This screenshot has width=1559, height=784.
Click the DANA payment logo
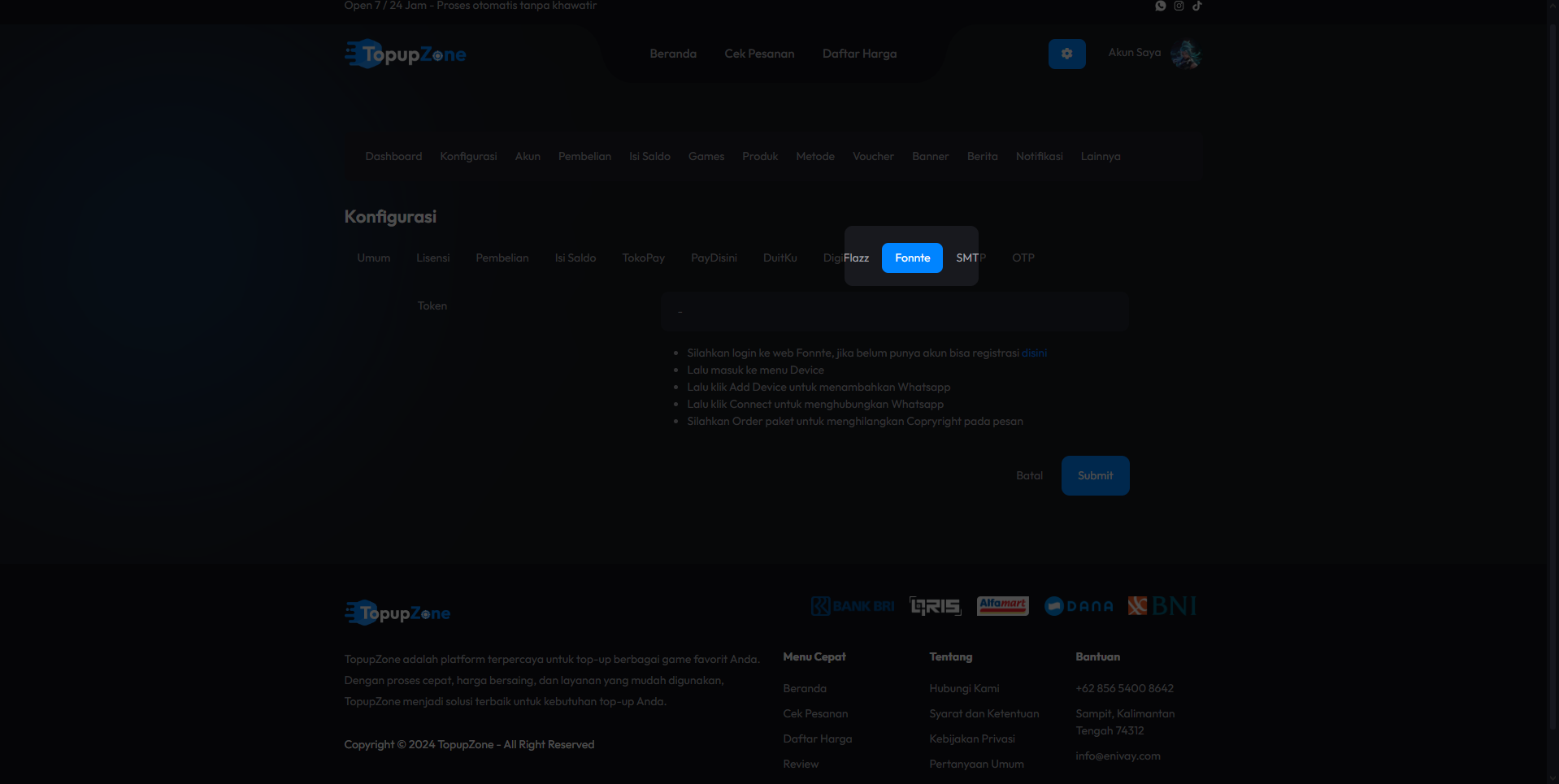1079,606
